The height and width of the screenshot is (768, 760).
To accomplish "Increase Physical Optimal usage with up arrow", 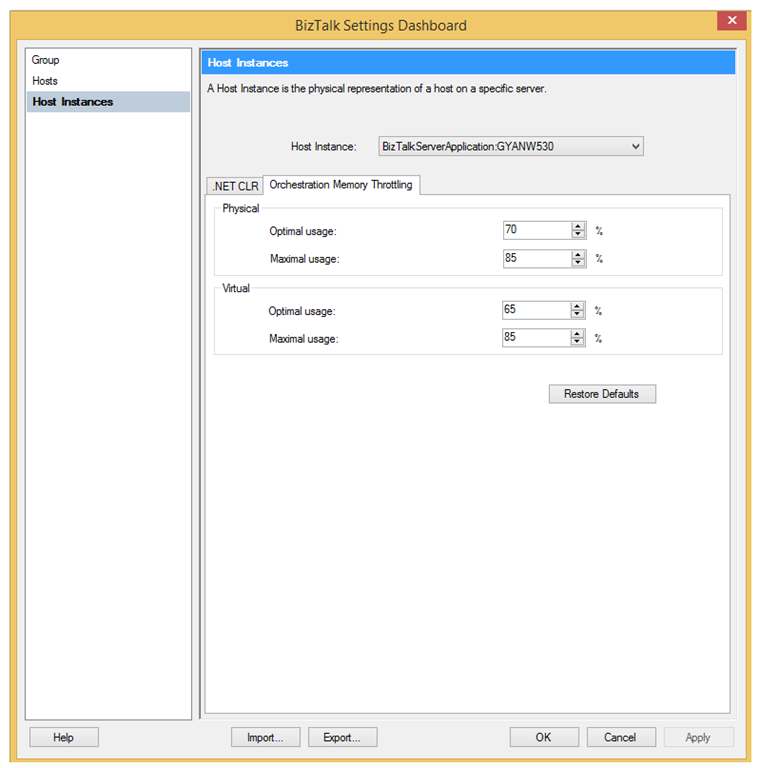I will pos(578,226).
